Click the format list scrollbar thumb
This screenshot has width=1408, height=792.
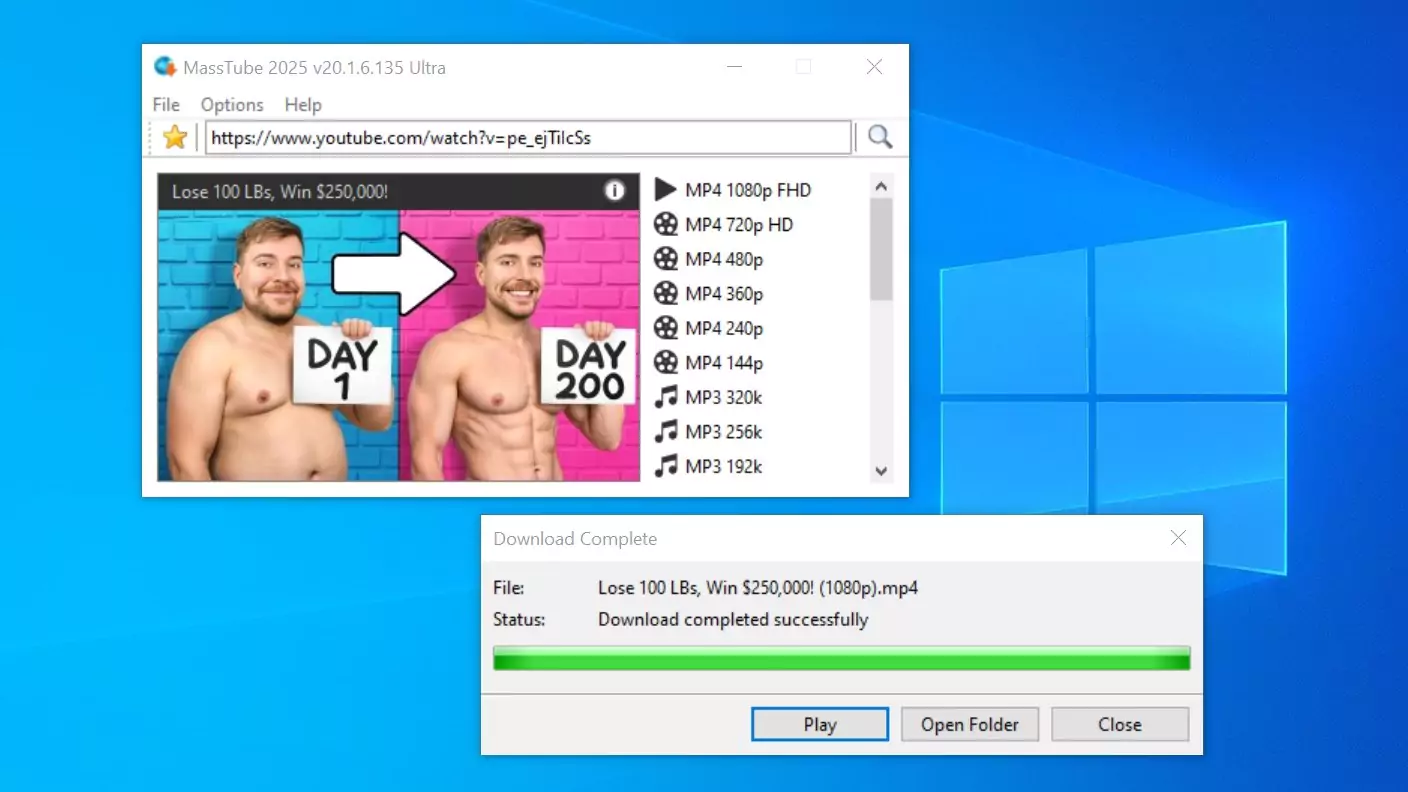pyautogui.click(x=881, y=249)
